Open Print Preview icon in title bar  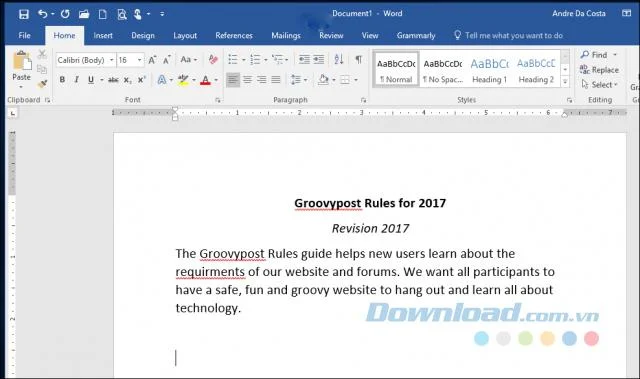pos(122,14)
